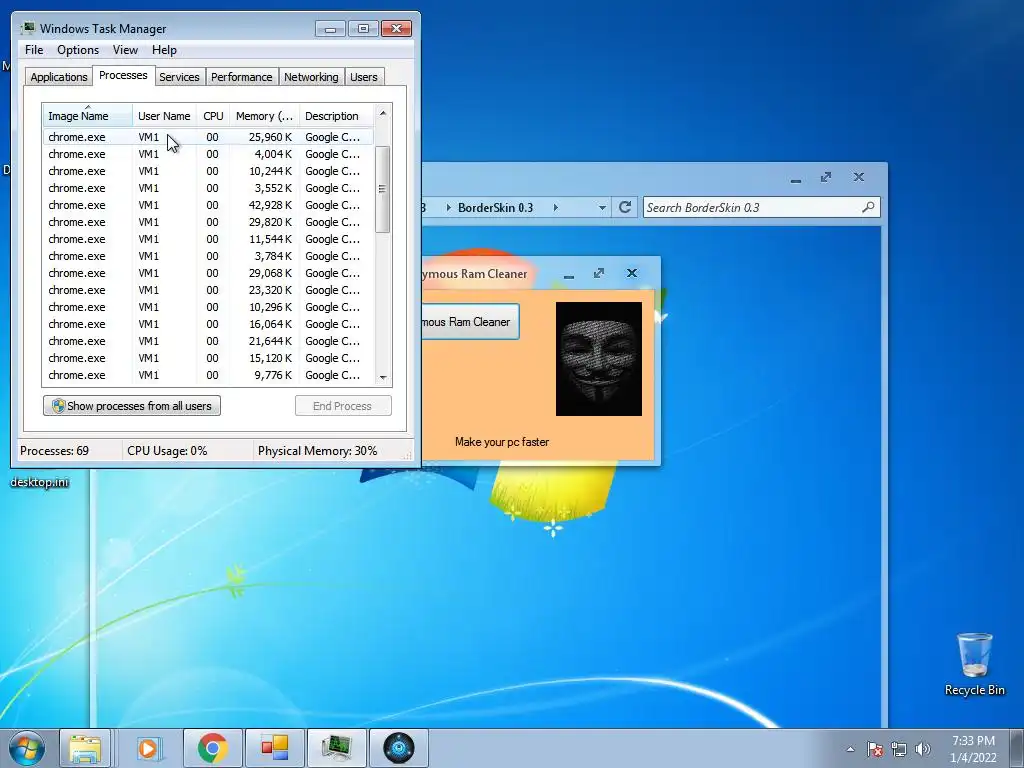Switch to the Applications tab
Image resolution: width=1024 pixels, height=768 pixels.
tap(59, 77)
